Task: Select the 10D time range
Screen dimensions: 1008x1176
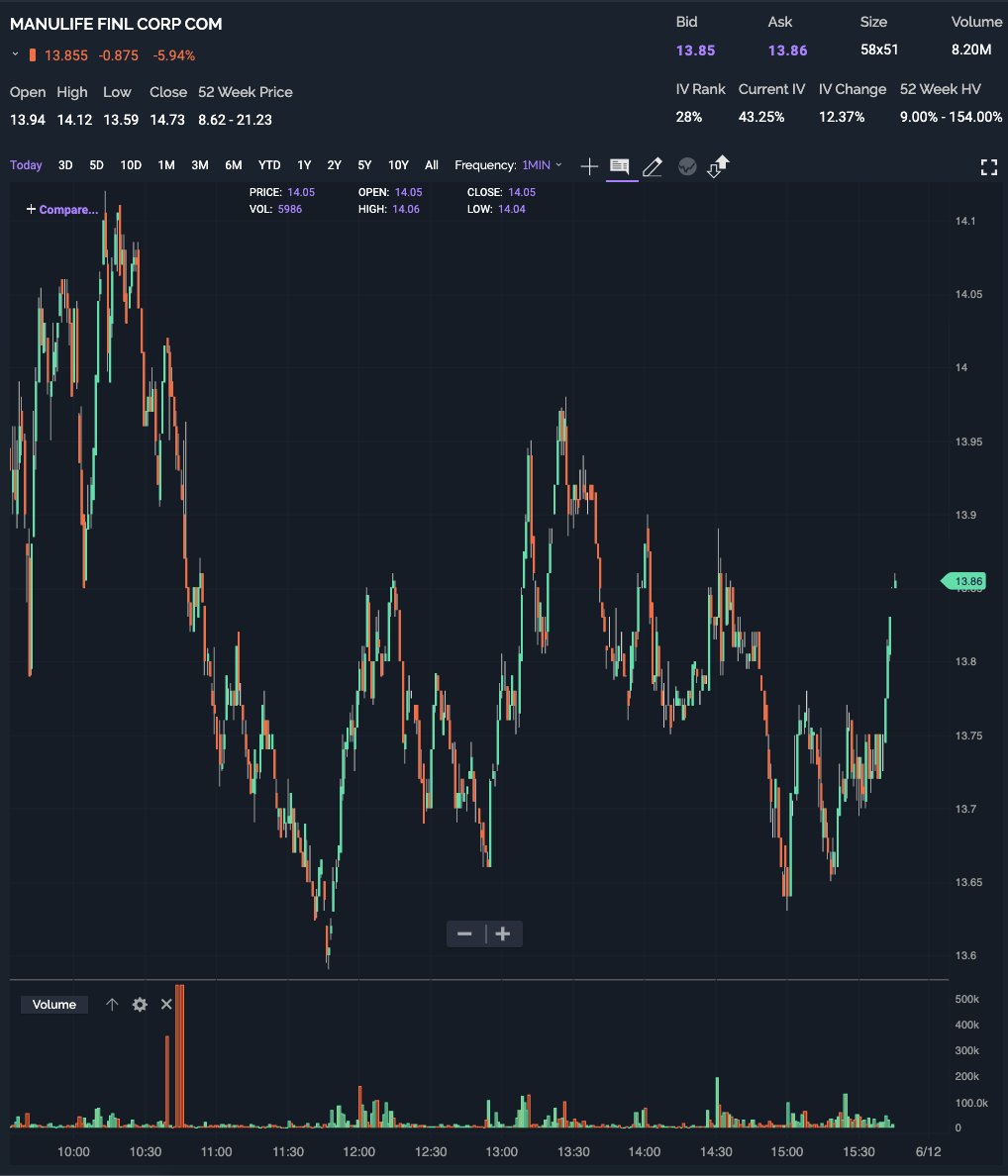Action: click(131, 165)
